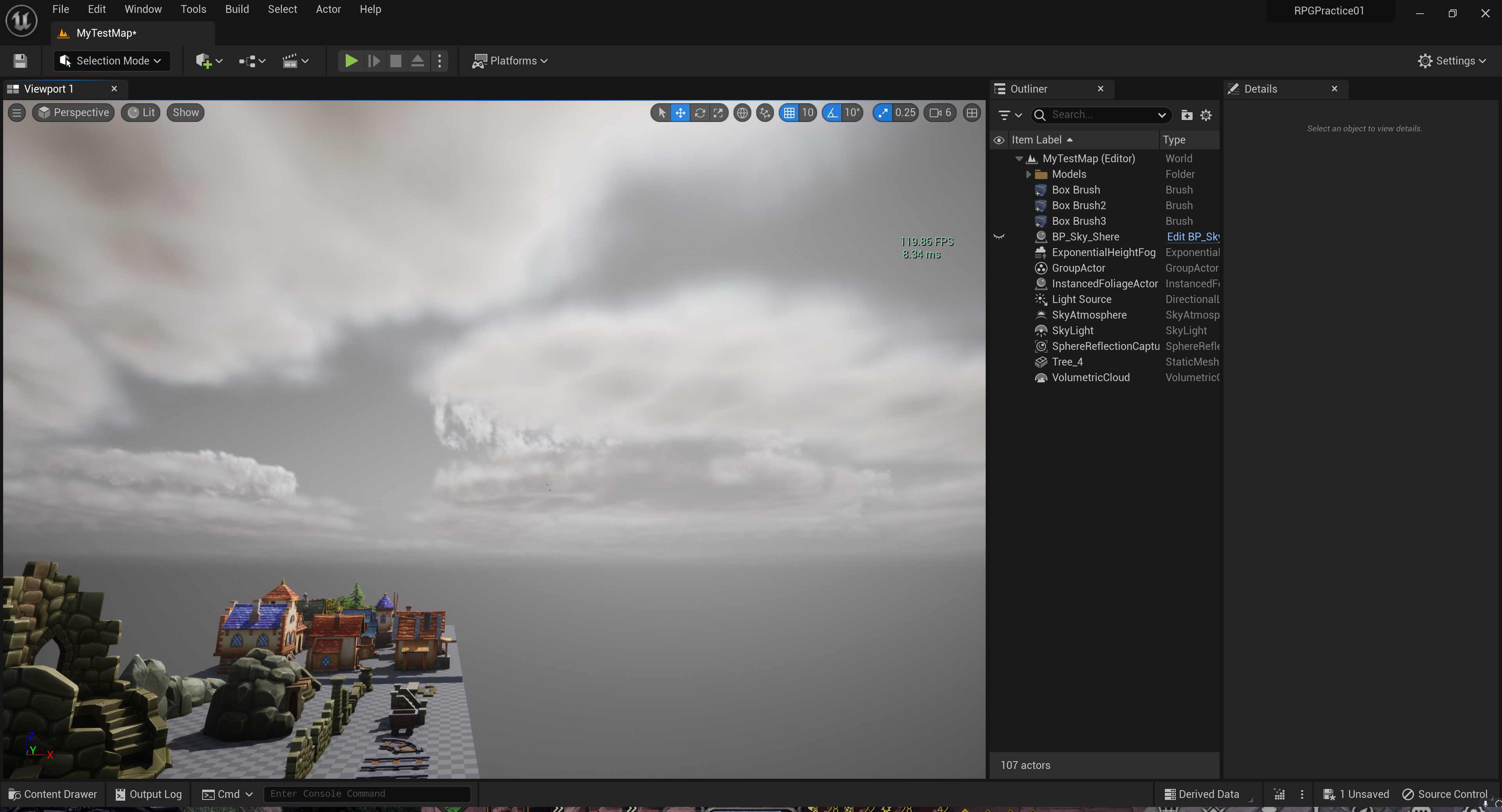
Task: Toggle rotation angle snapping
Action: (833, 113)
